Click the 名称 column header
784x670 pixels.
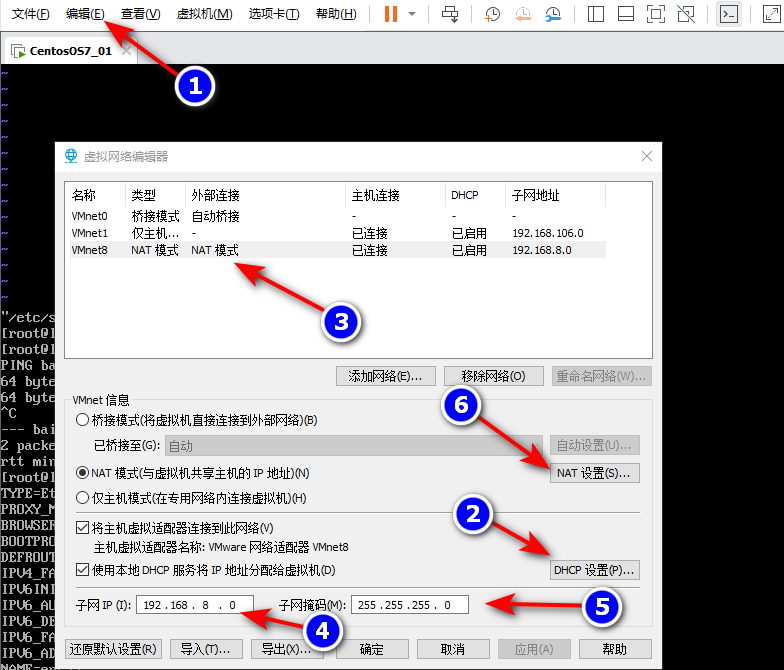pyautogui.click(x=96, y=195)
